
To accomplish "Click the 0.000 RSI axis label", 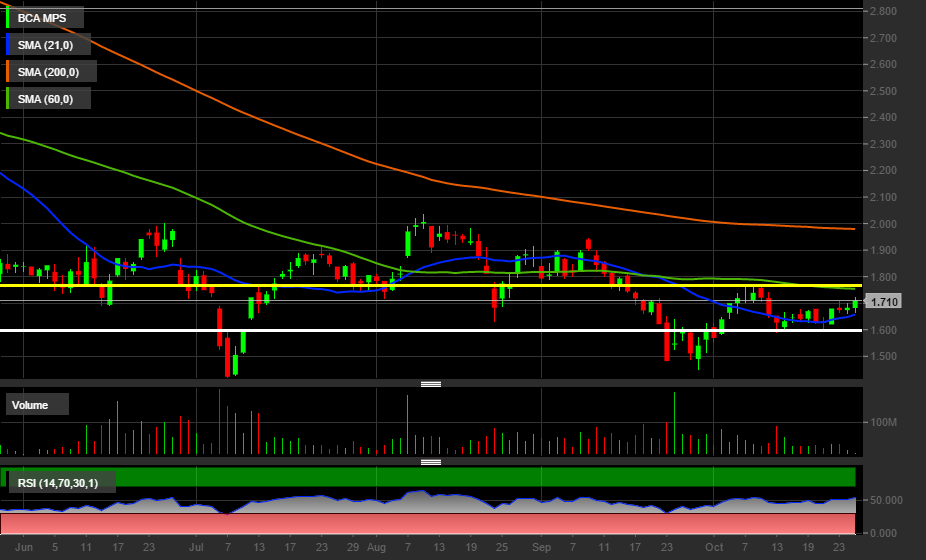I will tap(883, 533).
